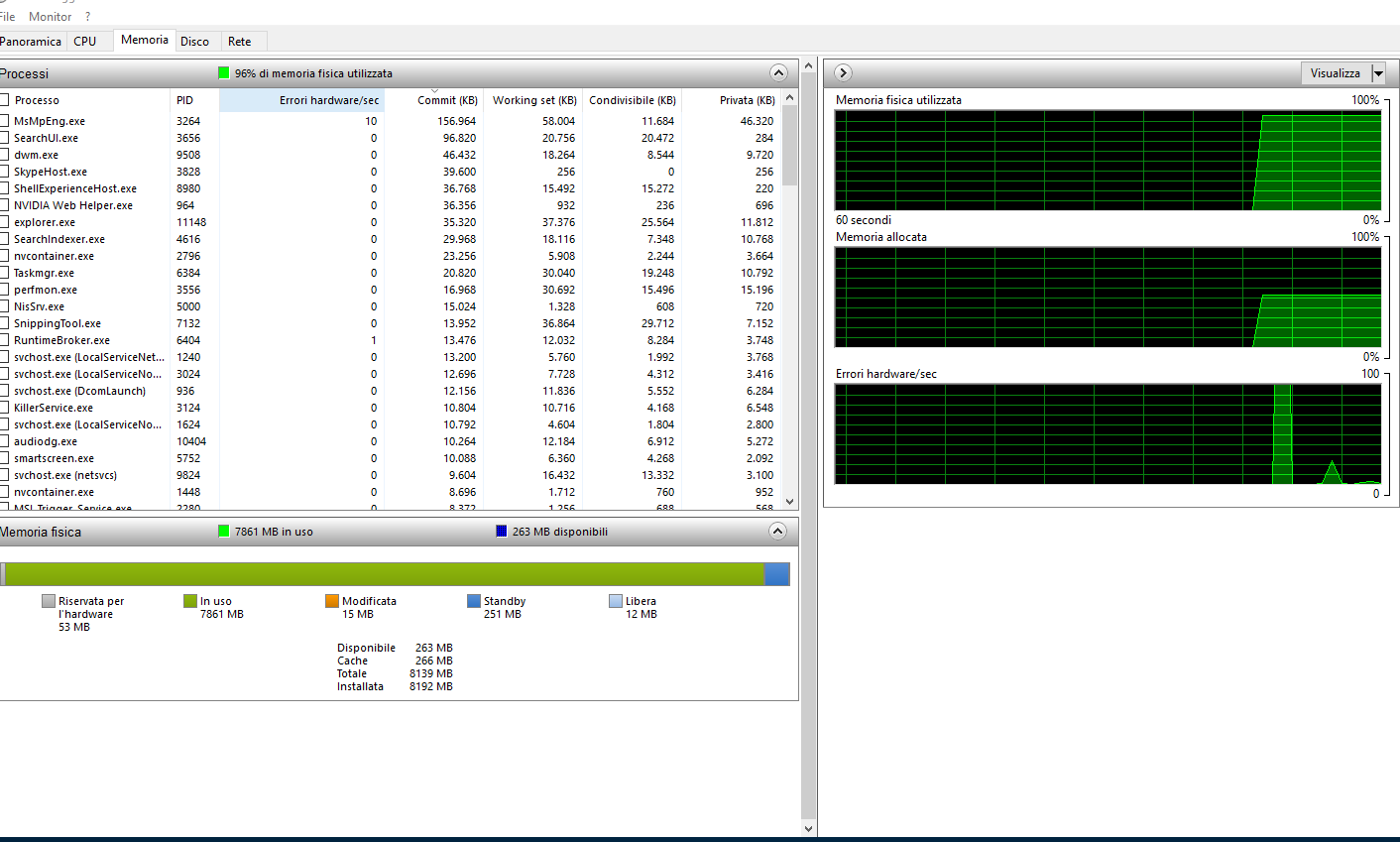Open the Monitor menu

[51, 17]
